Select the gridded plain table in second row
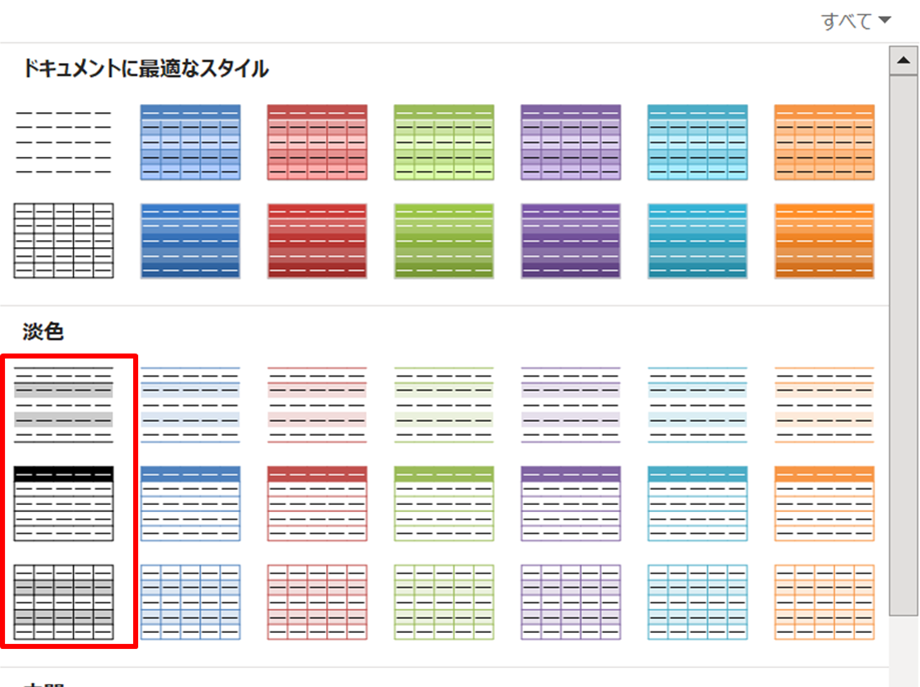 (x=63, y=240)
